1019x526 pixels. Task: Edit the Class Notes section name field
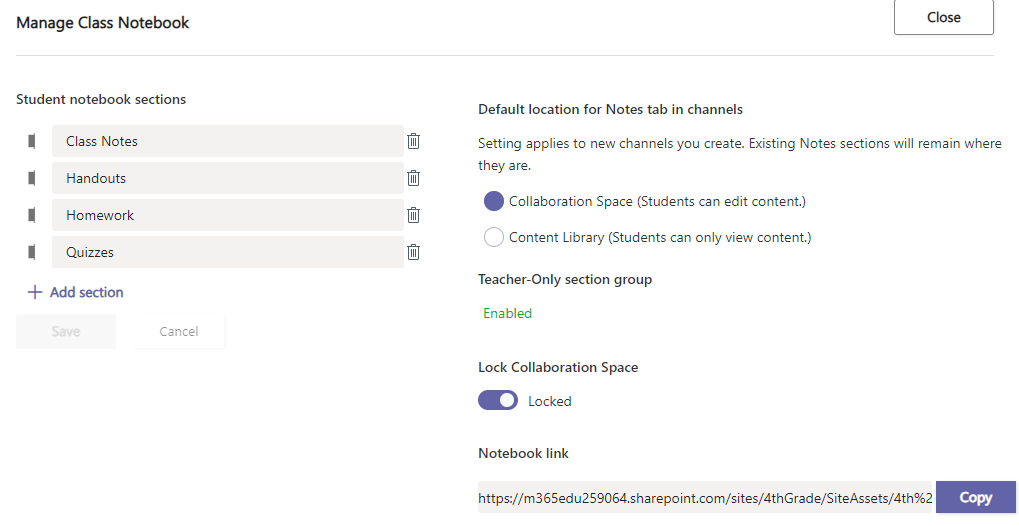[x=227, y=141]
